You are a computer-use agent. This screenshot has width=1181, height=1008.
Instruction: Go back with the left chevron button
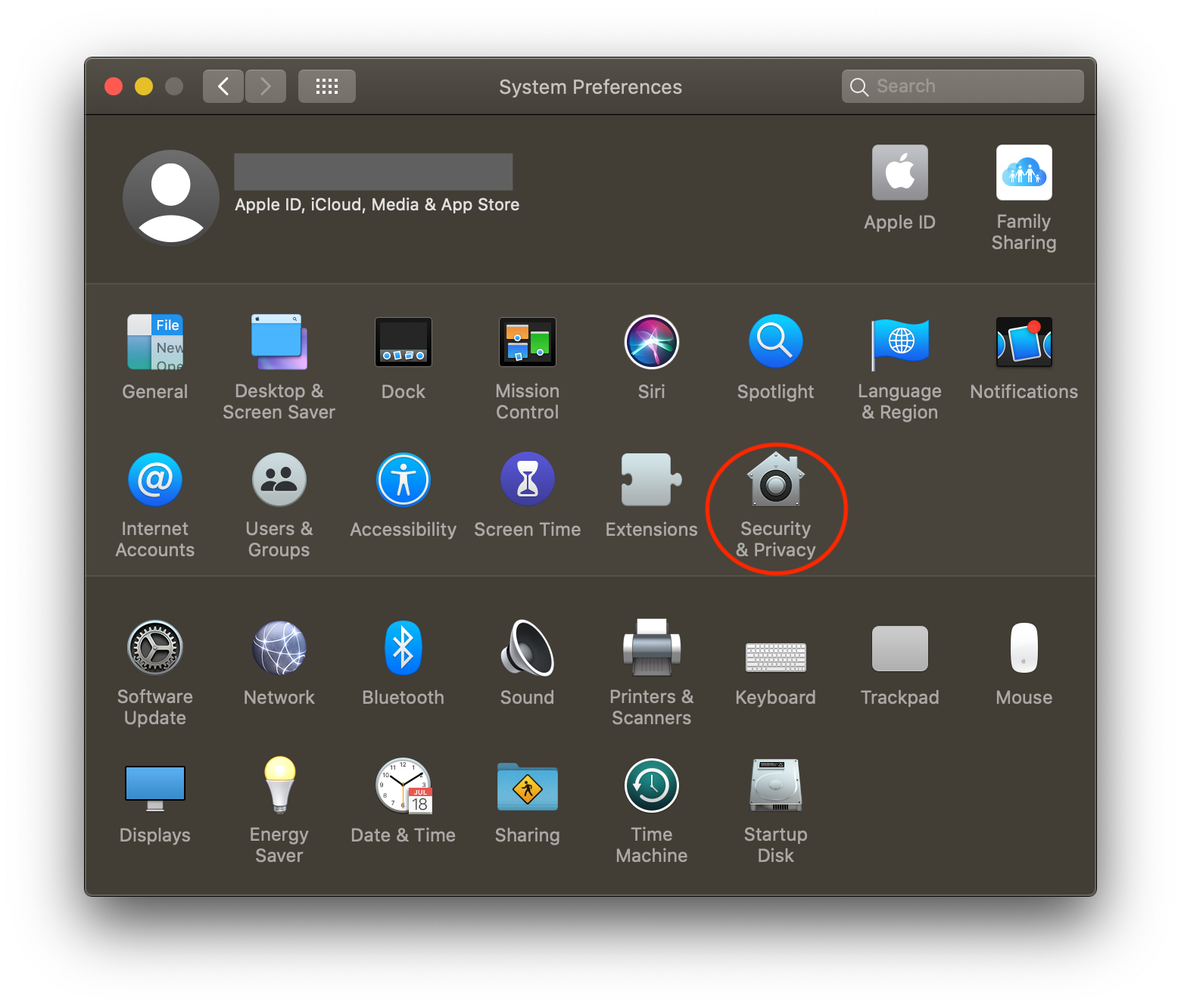[223, 86]
